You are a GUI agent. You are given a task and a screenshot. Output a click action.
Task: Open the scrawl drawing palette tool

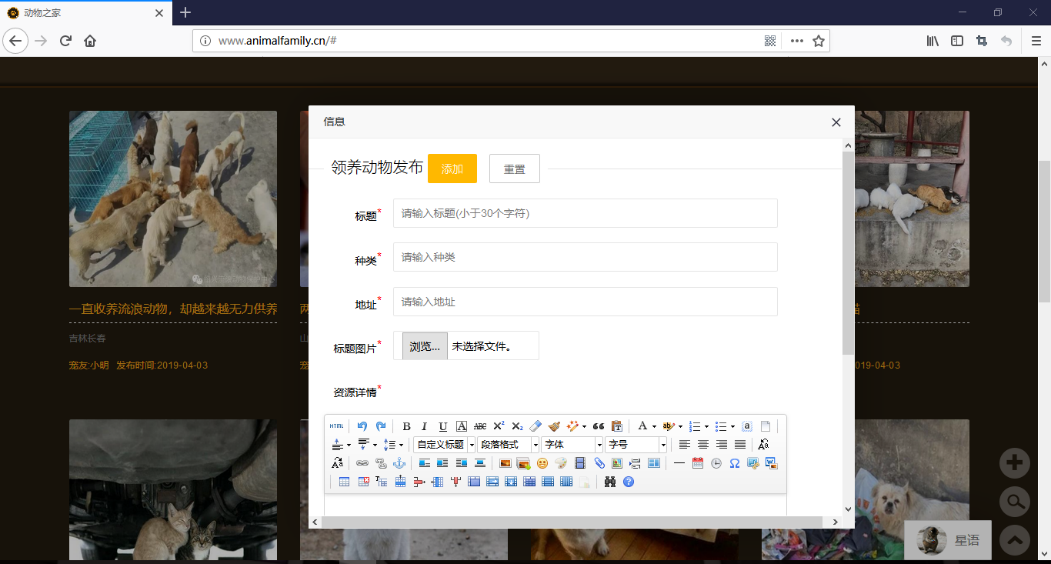561,463
